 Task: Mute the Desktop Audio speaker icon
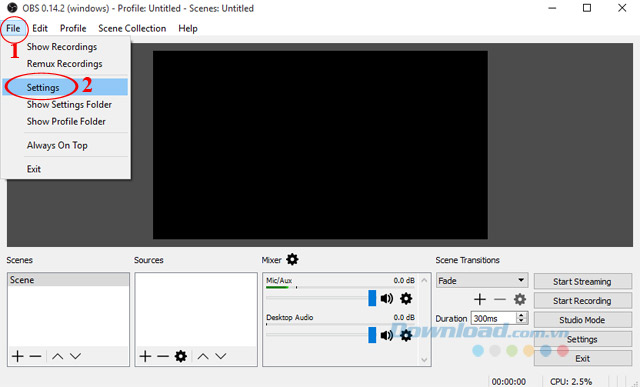coord(387,336)
